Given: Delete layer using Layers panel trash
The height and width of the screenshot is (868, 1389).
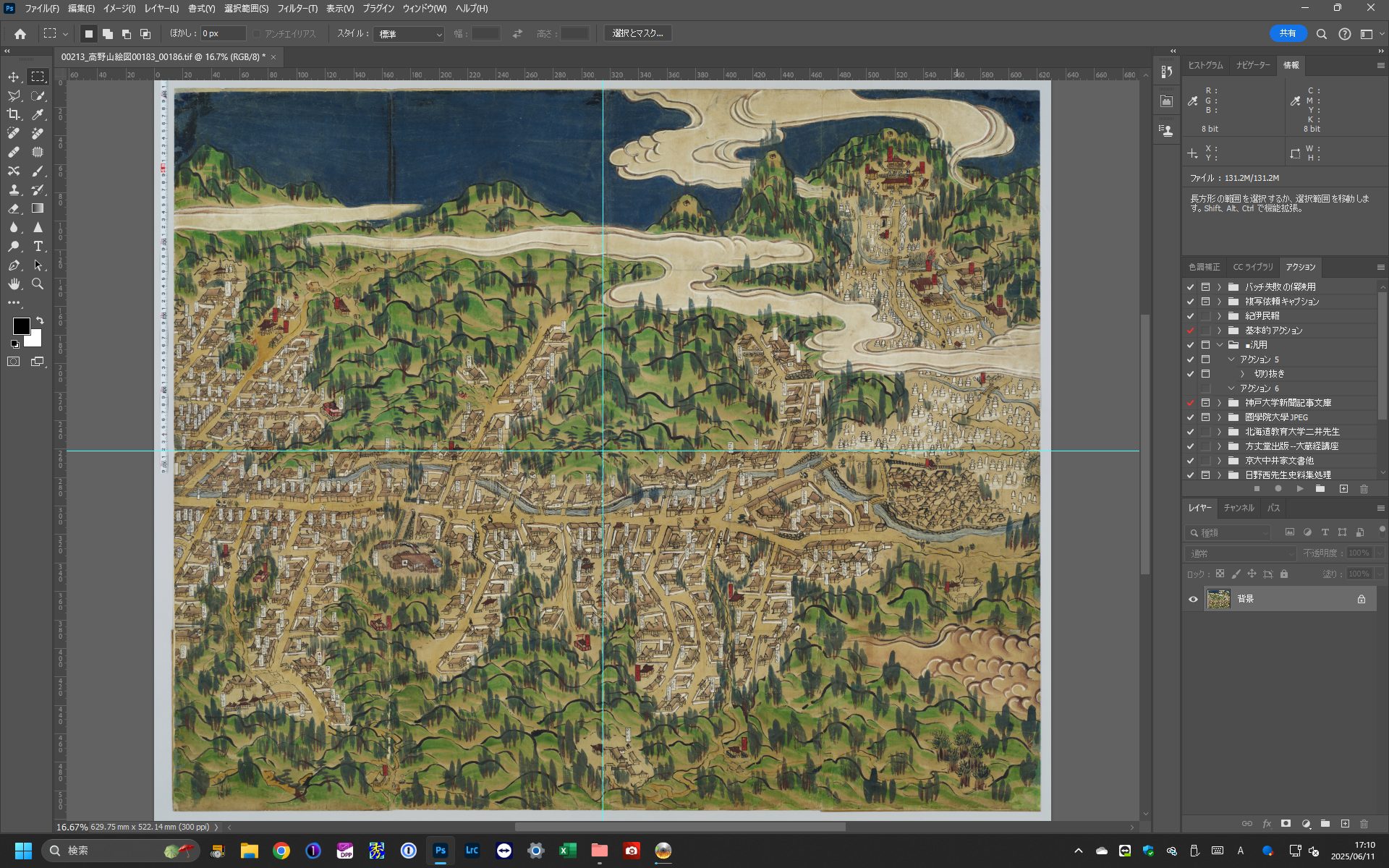Looking at the screenshot, I should (x=1364, y=824).
